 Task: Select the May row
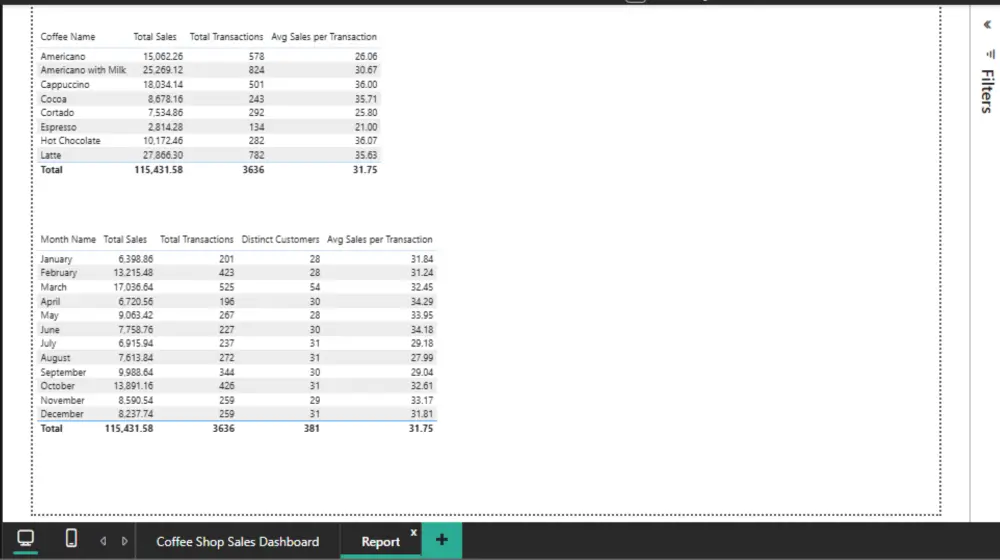point(237,315)
